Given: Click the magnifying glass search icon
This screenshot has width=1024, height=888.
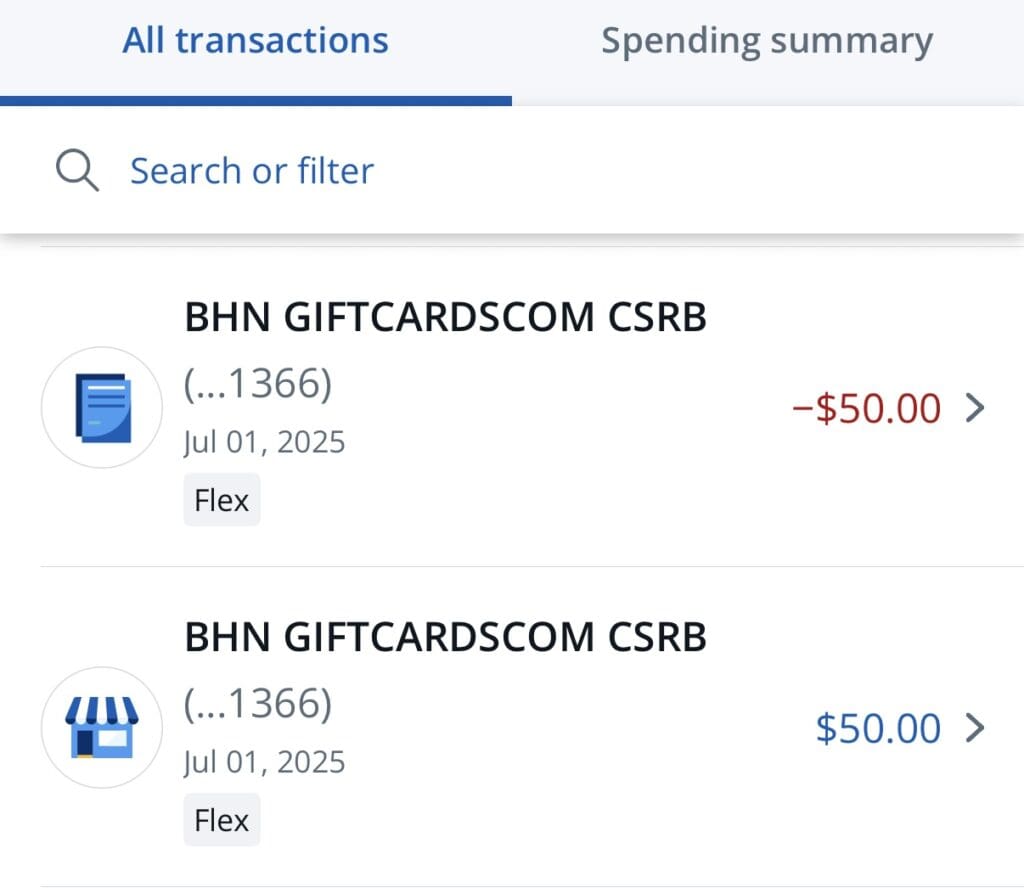Looking at the screenshot, I should click(x=77, y=171).
